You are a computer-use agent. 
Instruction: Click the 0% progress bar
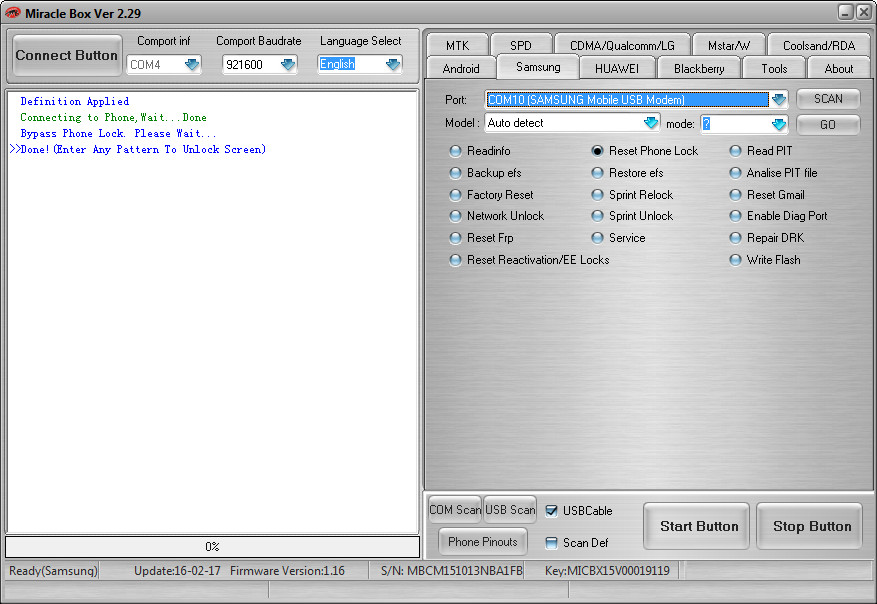[213, 546]
